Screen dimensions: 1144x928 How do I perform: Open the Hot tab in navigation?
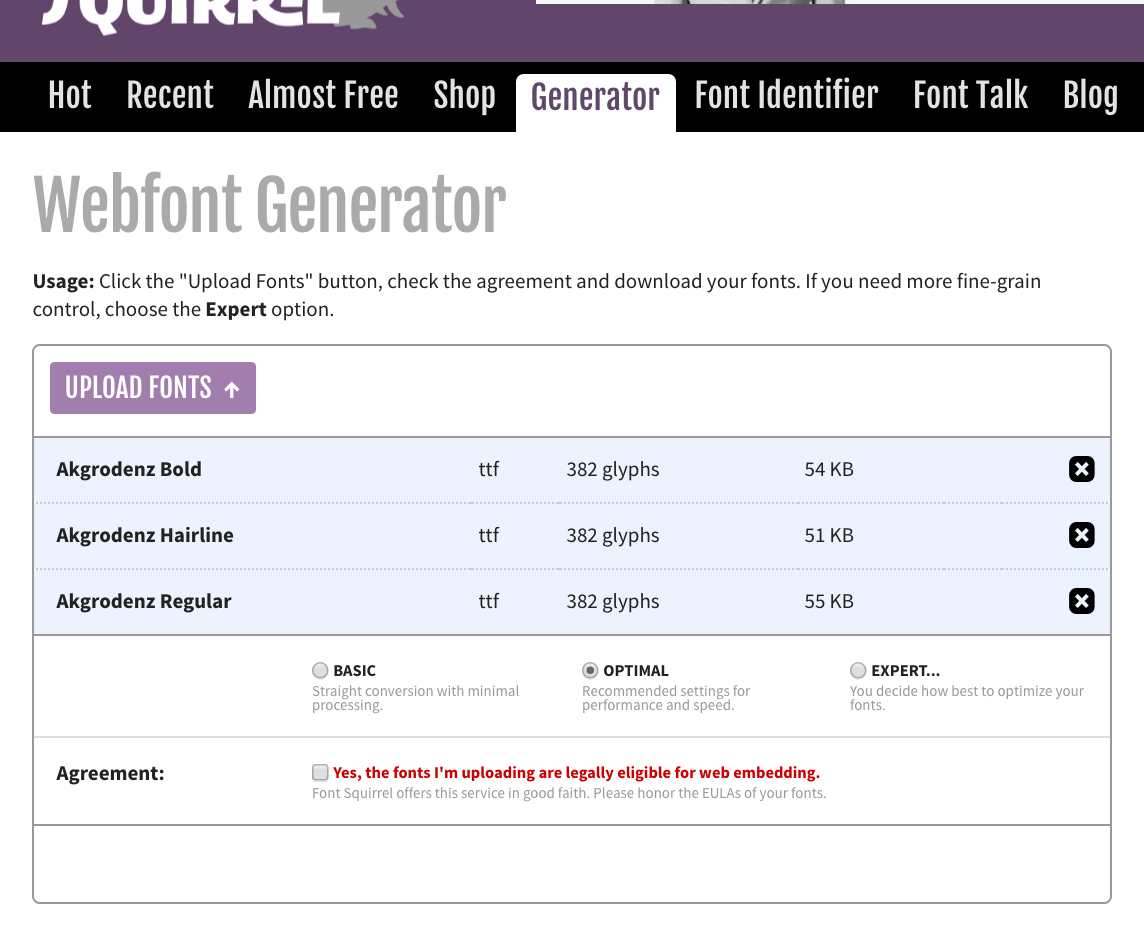pyautogui.click(x=69, y=96)
